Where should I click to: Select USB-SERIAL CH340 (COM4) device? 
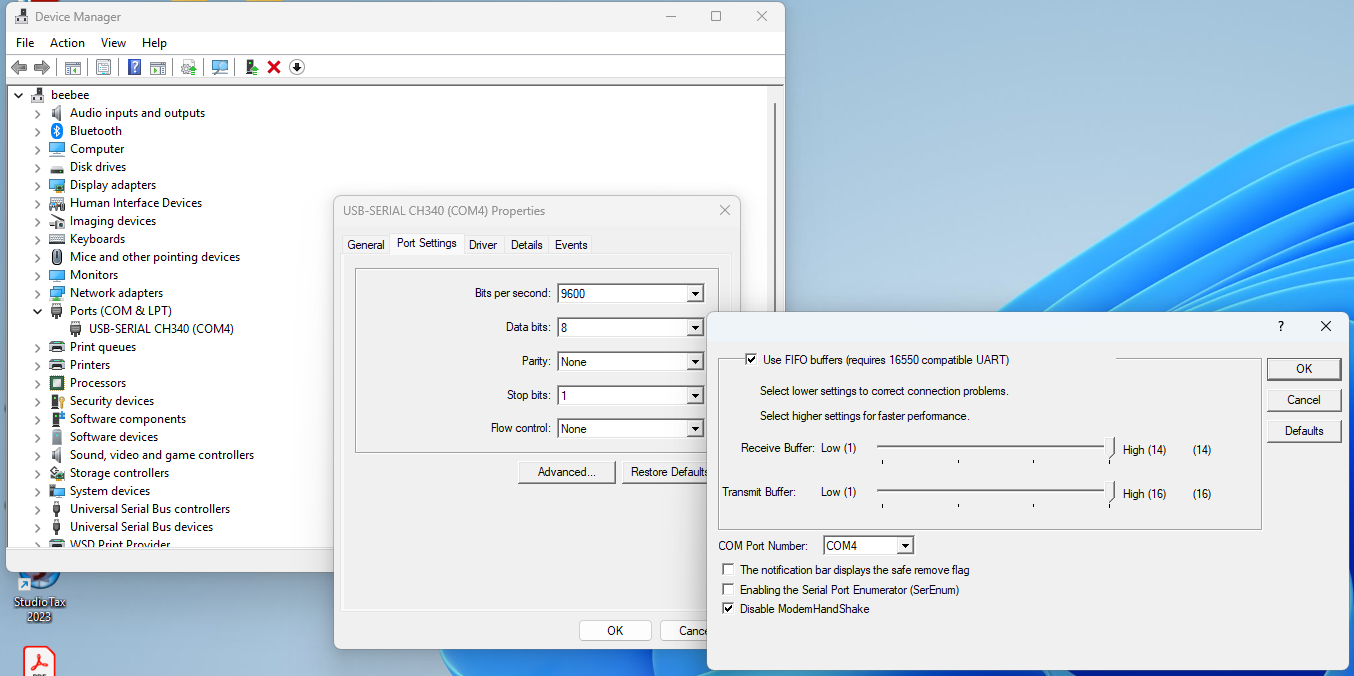(161, 329)
